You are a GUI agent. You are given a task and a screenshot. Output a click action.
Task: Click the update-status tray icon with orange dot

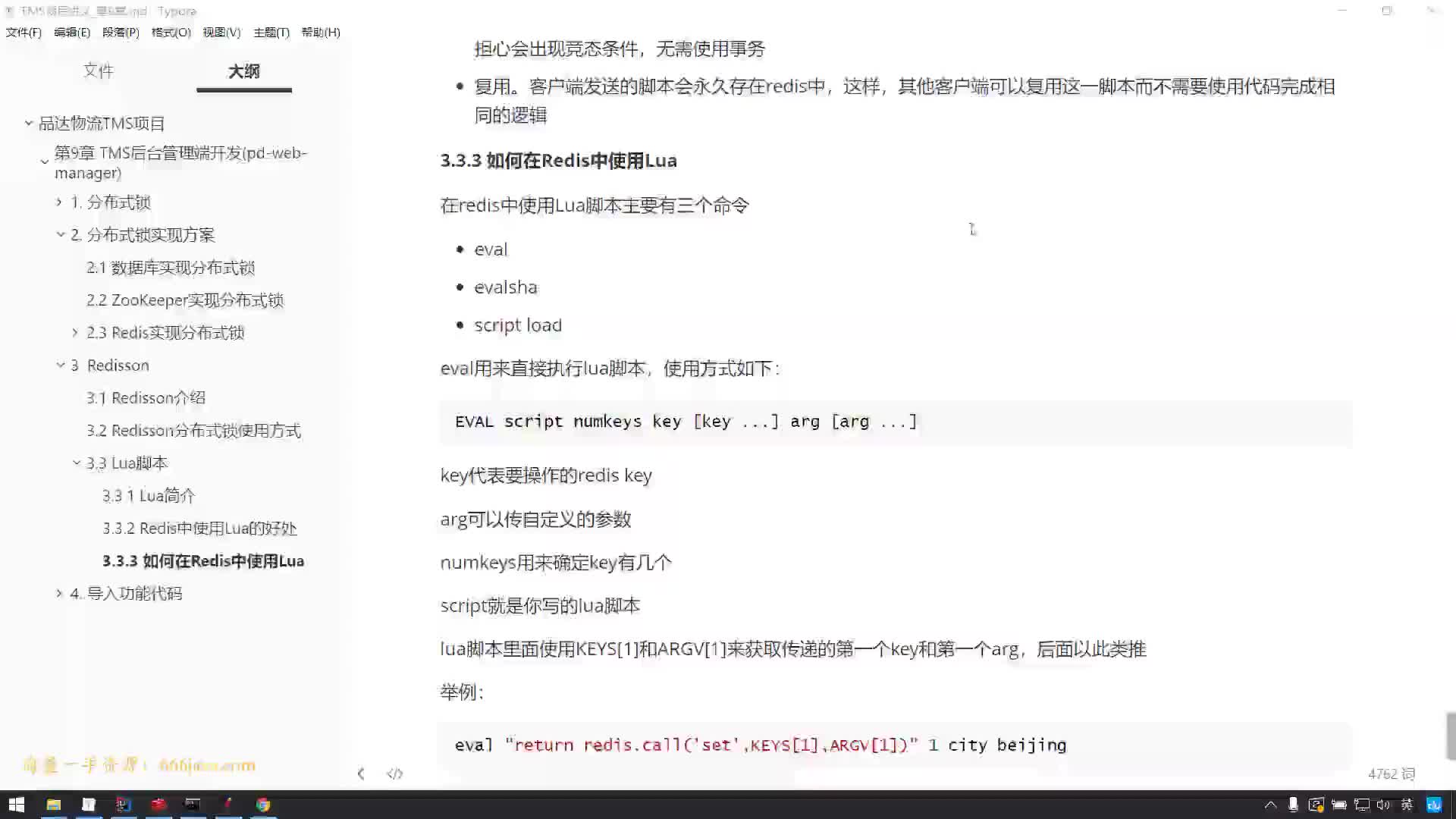pos(1316,805)
